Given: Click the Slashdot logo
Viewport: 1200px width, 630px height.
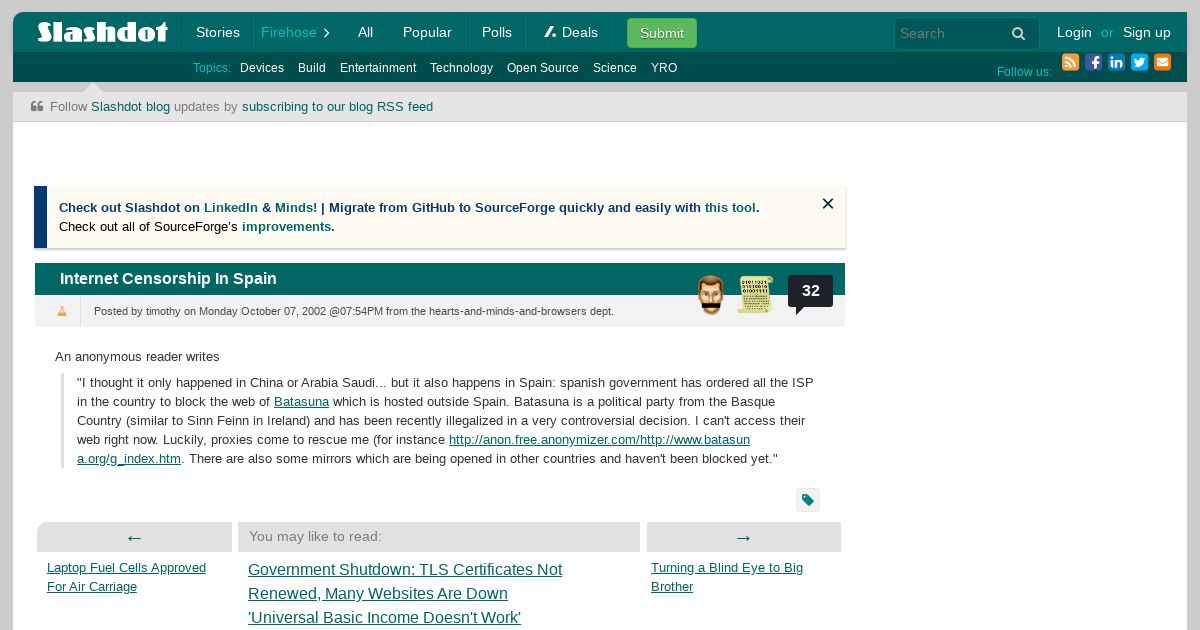Looking at the screenshot, I should click(102, 32).
